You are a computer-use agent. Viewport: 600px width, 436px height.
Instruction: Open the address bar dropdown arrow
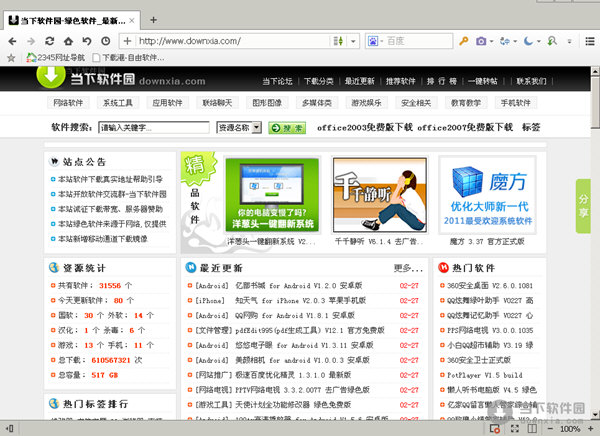point(353,41)
